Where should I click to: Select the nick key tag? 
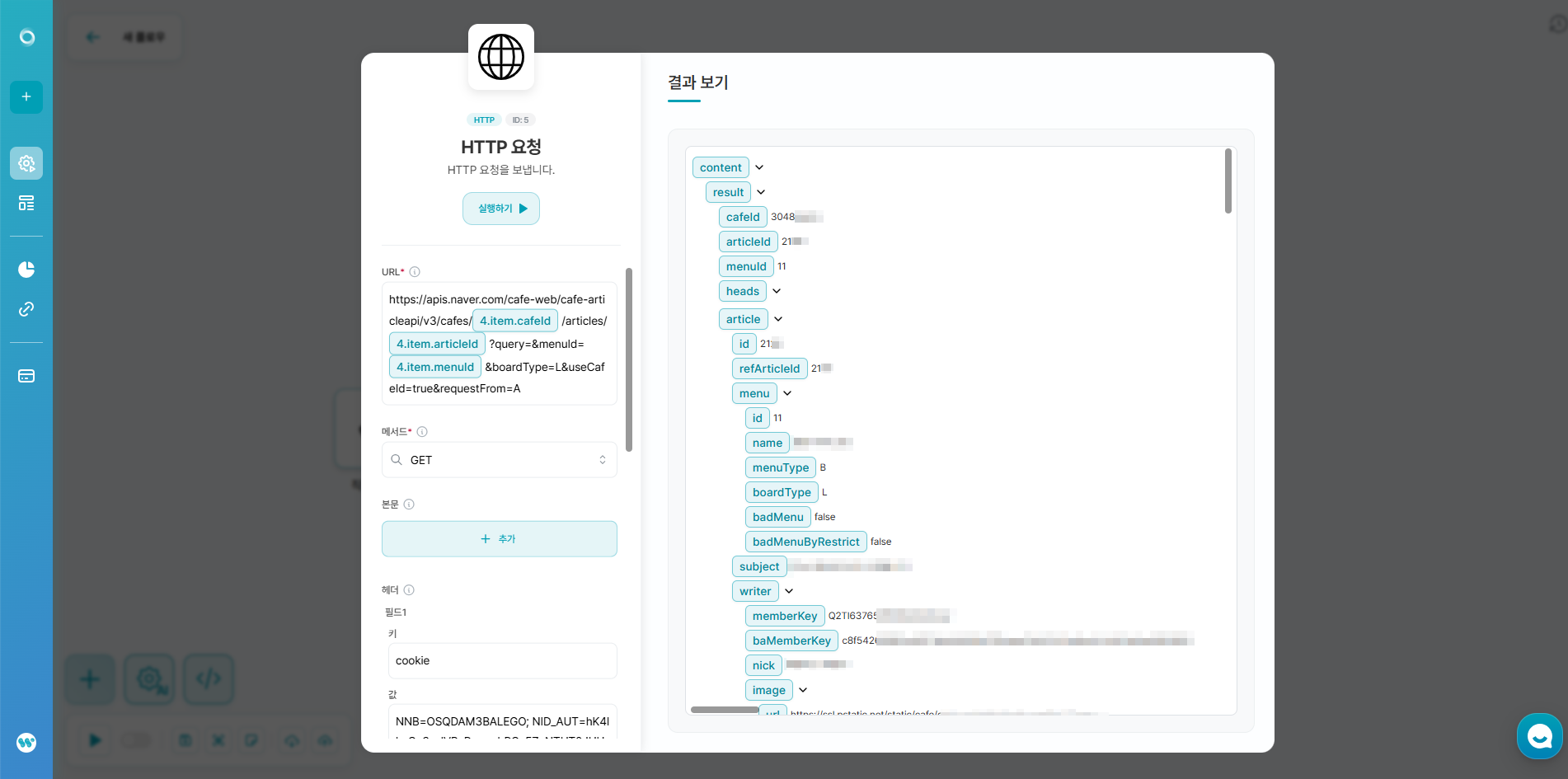(763, 665)
